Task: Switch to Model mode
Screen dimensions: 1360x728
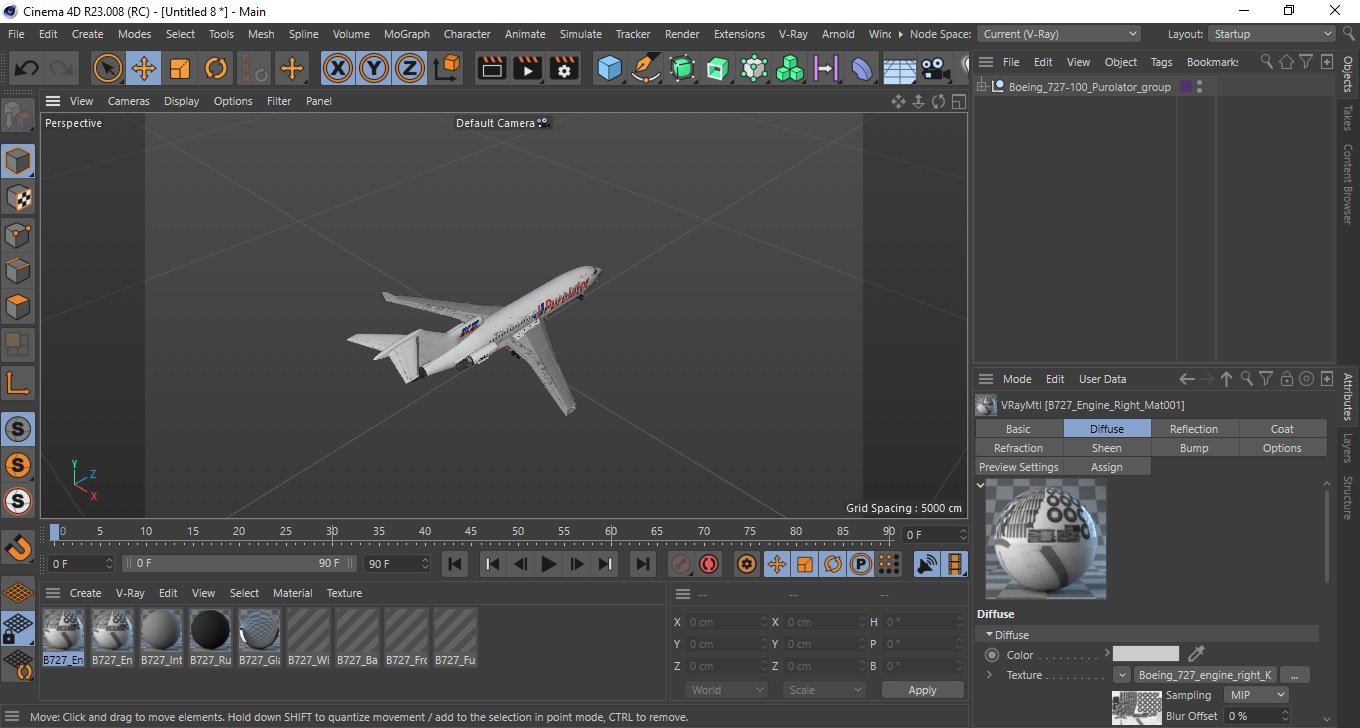Action: [x=18, y=161]
